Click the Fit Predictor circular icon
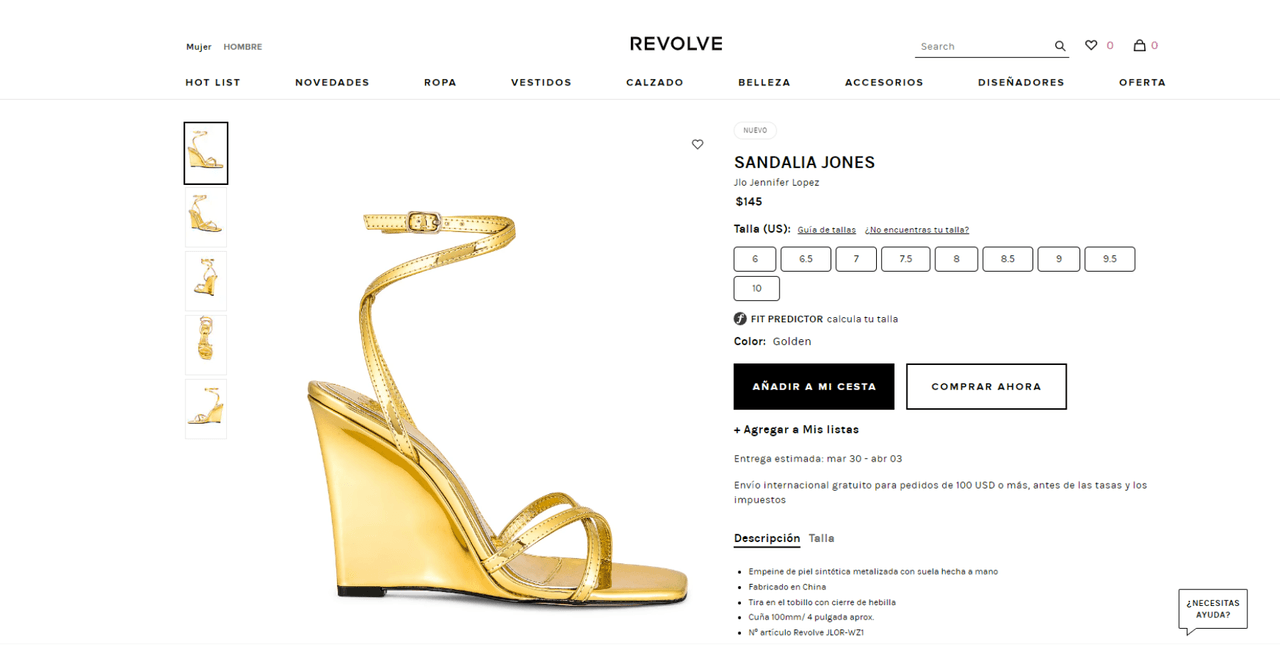The height and width of the screenshot is (670, 1280). pyautogui.click(x=740, y=318)
